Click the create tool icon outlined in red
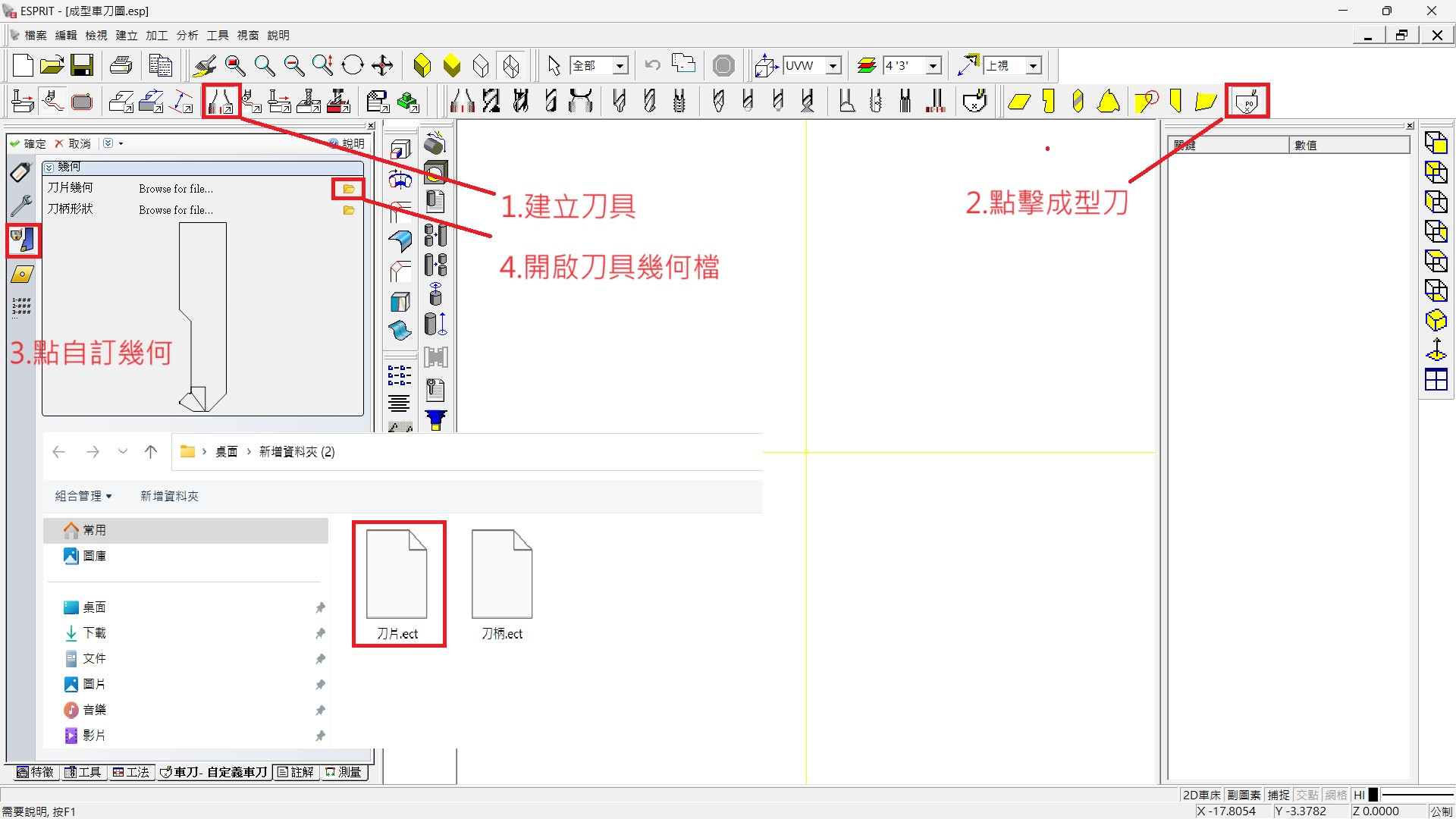Viewport: 1456px width, 819px height. tap(221, 101)
